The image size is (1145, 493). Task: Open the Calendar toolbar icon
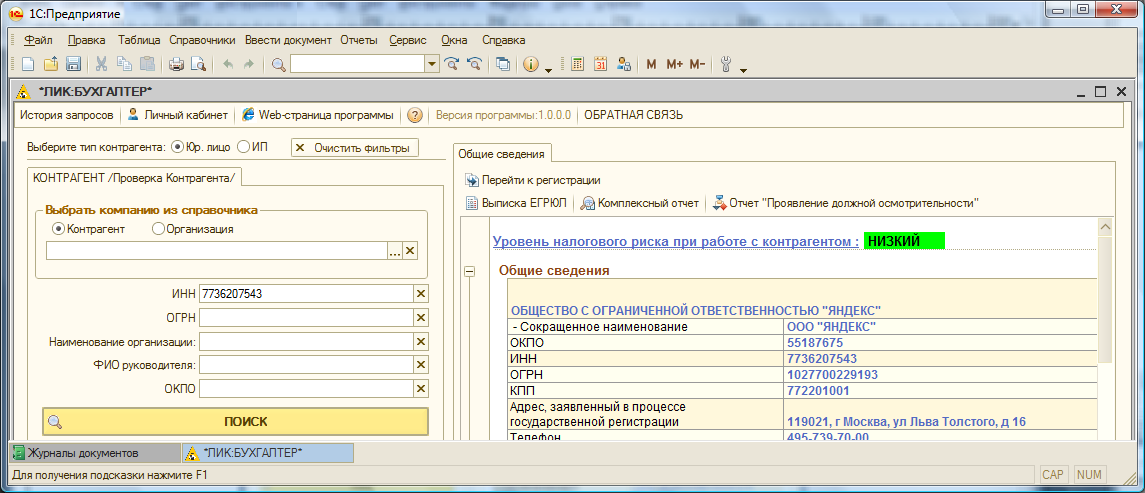pos(600,64)
